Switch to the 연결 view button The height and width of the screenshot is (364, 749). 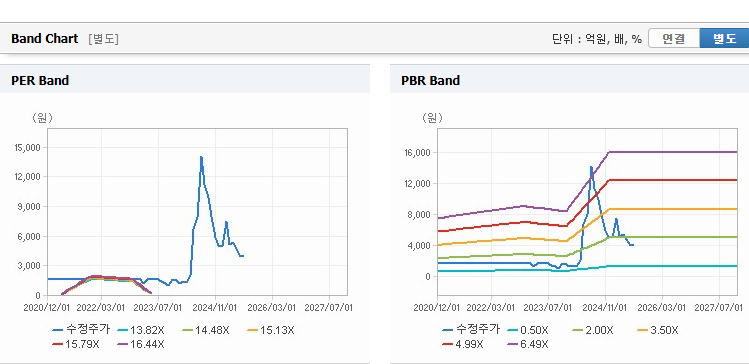tap(674, 39)
